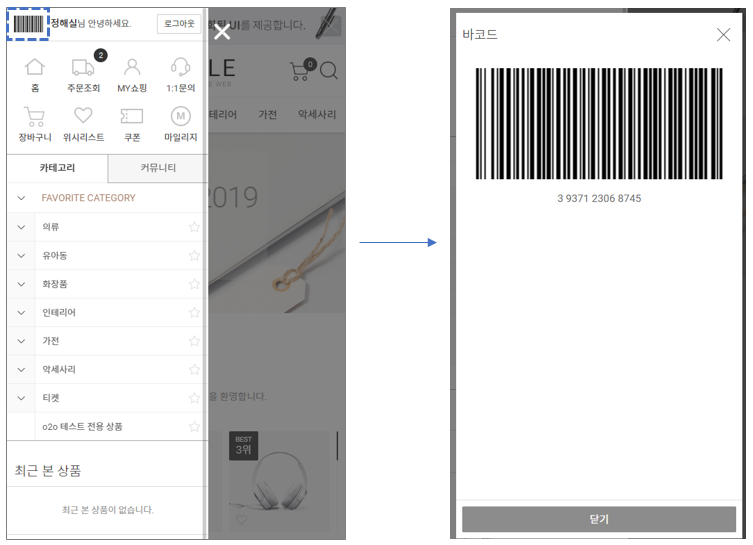Open the o2o 테스트 전용 상품 label
This screenshot has width=753, height=545.
(82, 426)
